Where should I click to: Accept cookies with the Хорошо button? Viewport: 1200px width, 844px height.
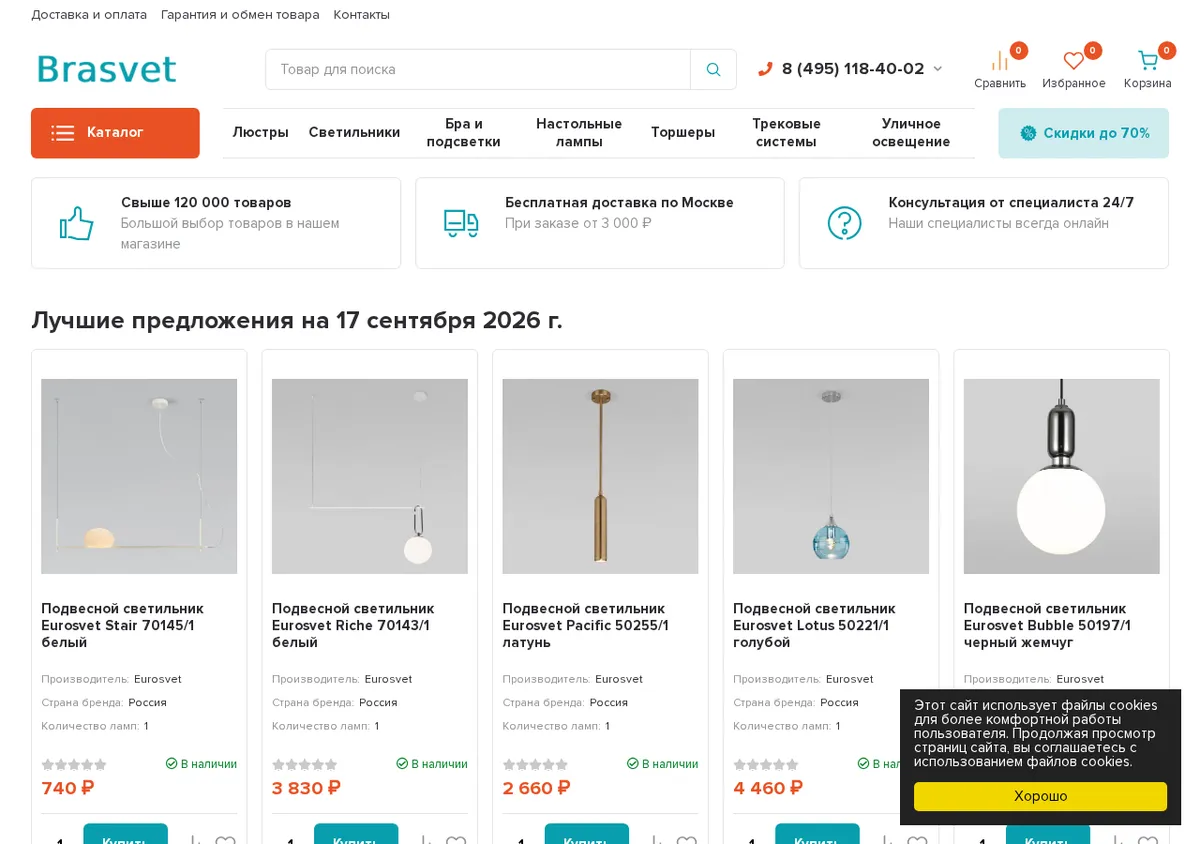(x=1040, y=796)
